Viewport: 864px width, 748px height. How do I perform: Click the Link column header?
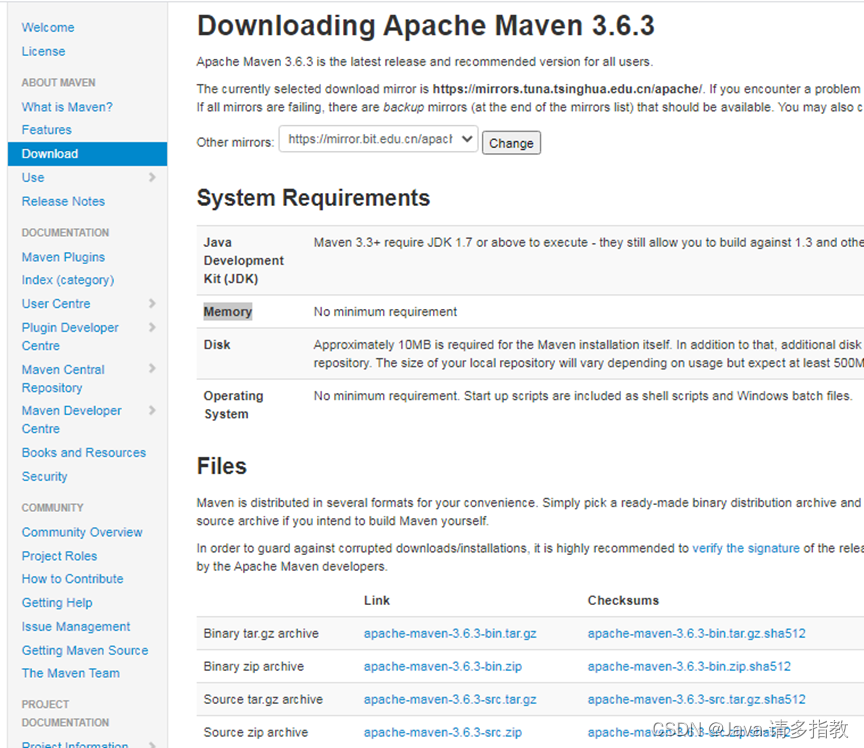click(x=377, y=600)
